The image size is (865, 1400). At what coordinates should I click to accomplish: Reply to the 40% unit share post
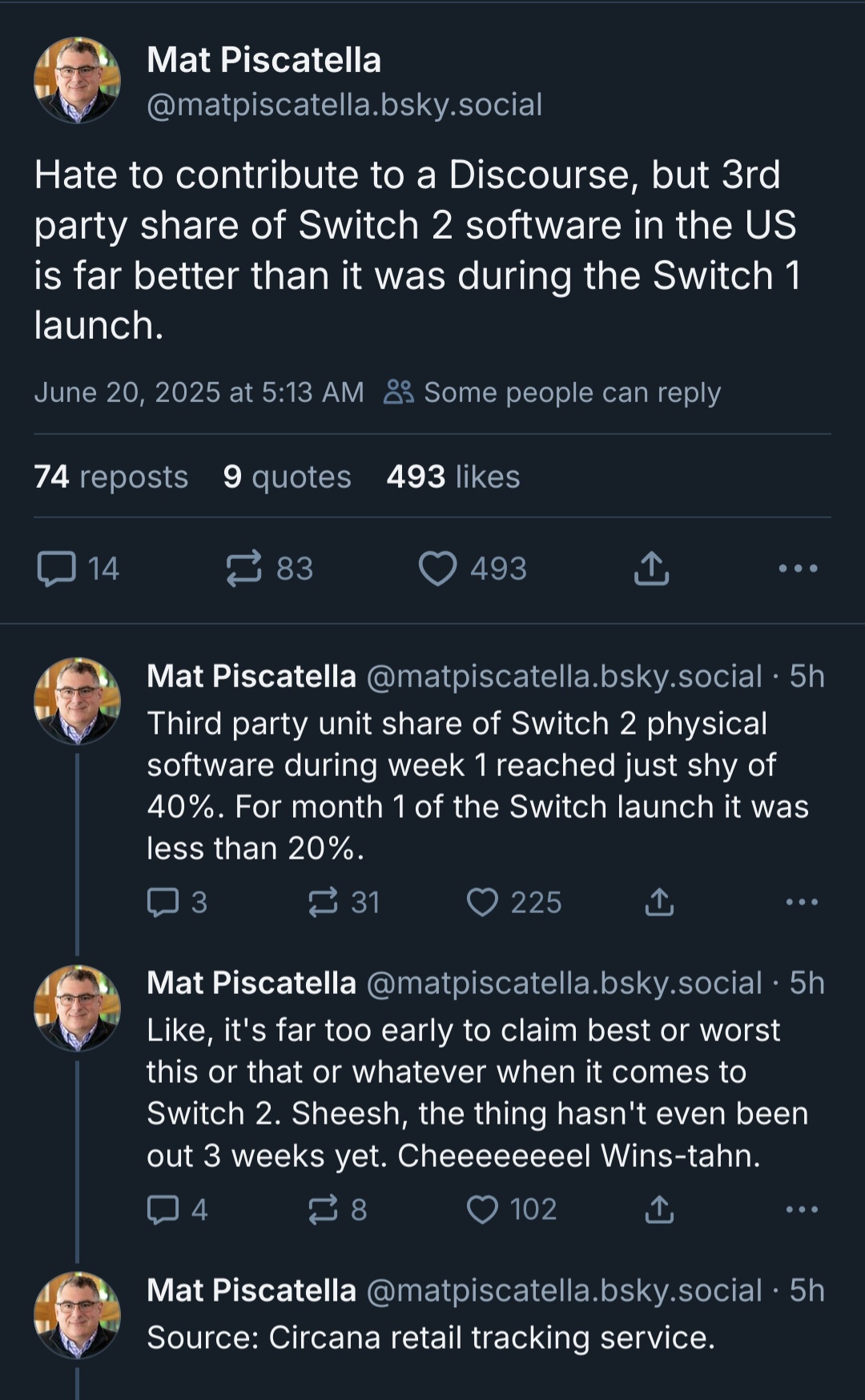click(x=177, y=903)
